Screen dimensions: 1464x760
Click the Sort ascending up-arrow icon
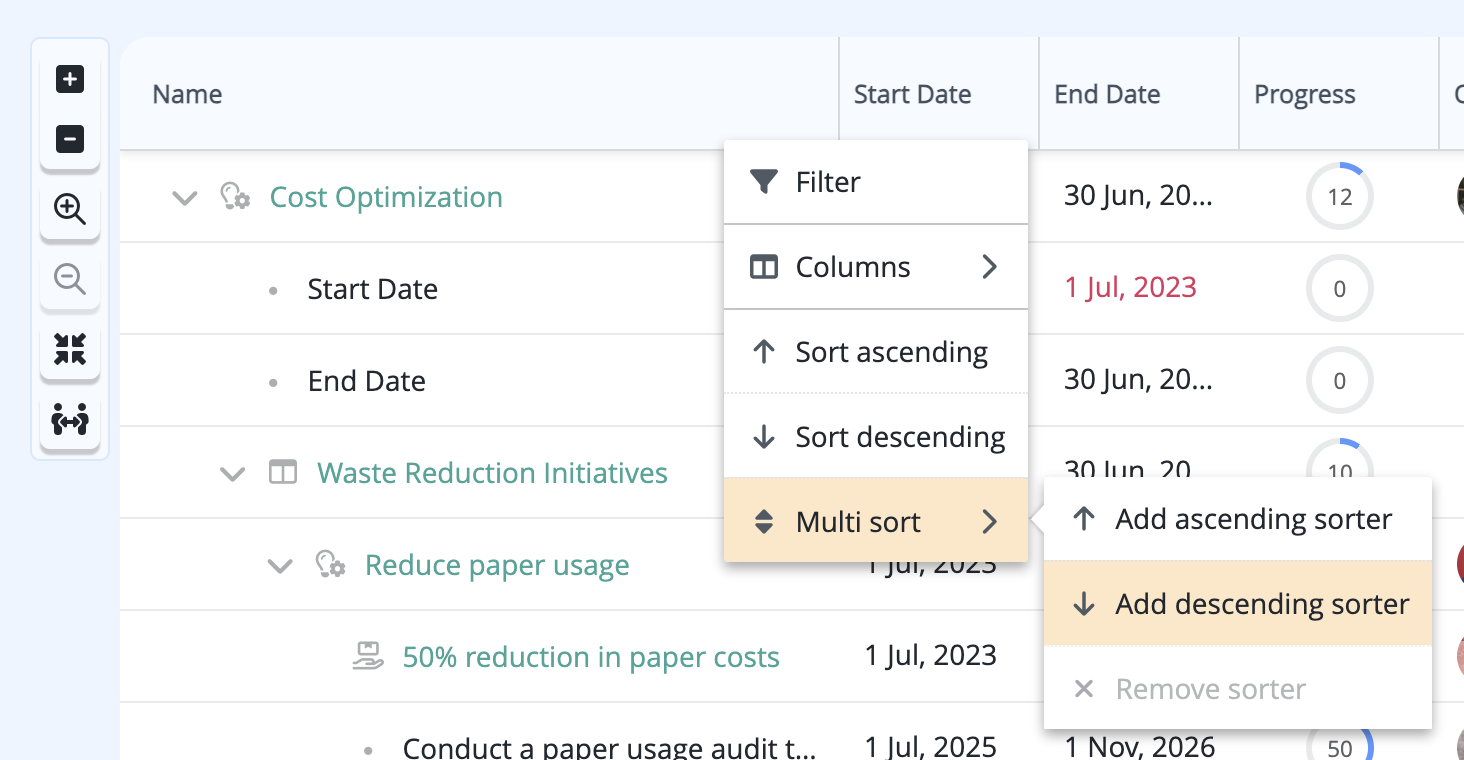pyautogui.click(x=764, y=352)
